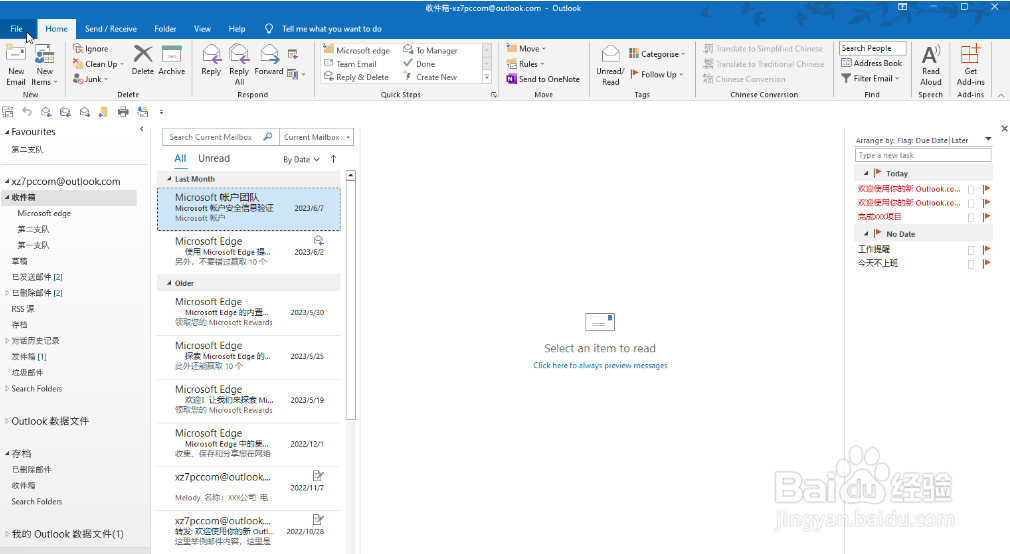
Task: Run Team Email quick step
Action: [x=350, y=64]
